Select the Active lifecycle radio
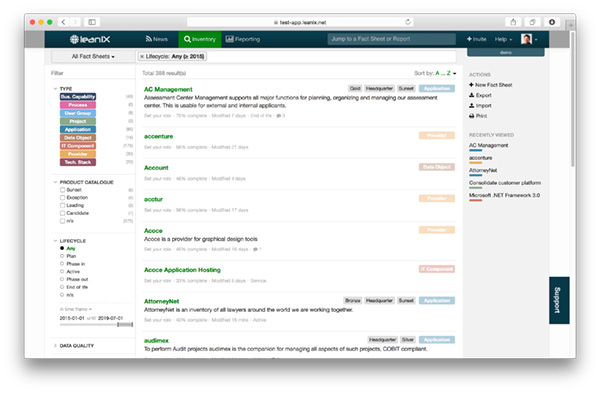 (62, 271)
